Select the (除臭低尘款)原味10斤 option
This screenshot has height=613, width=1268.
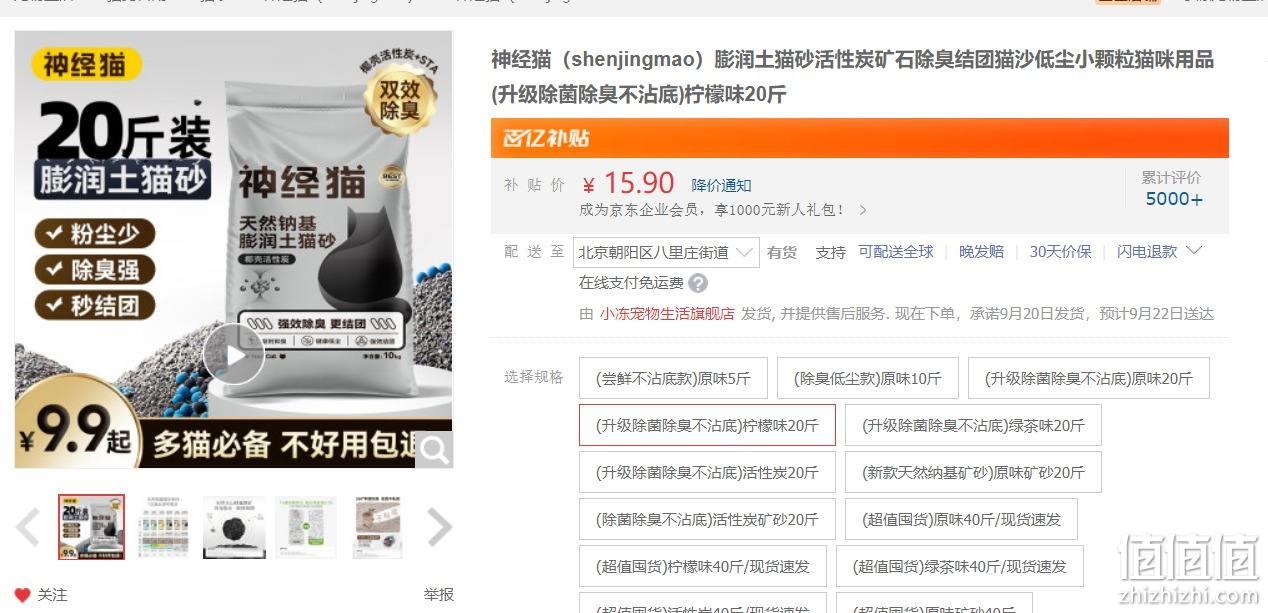point(868,378)
